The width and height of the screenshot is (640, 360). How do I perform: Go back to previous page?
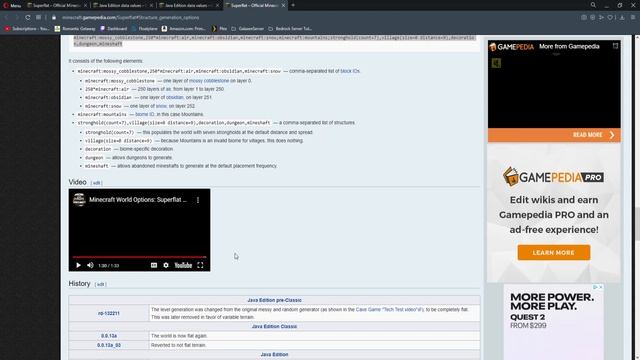coord(6,18)
